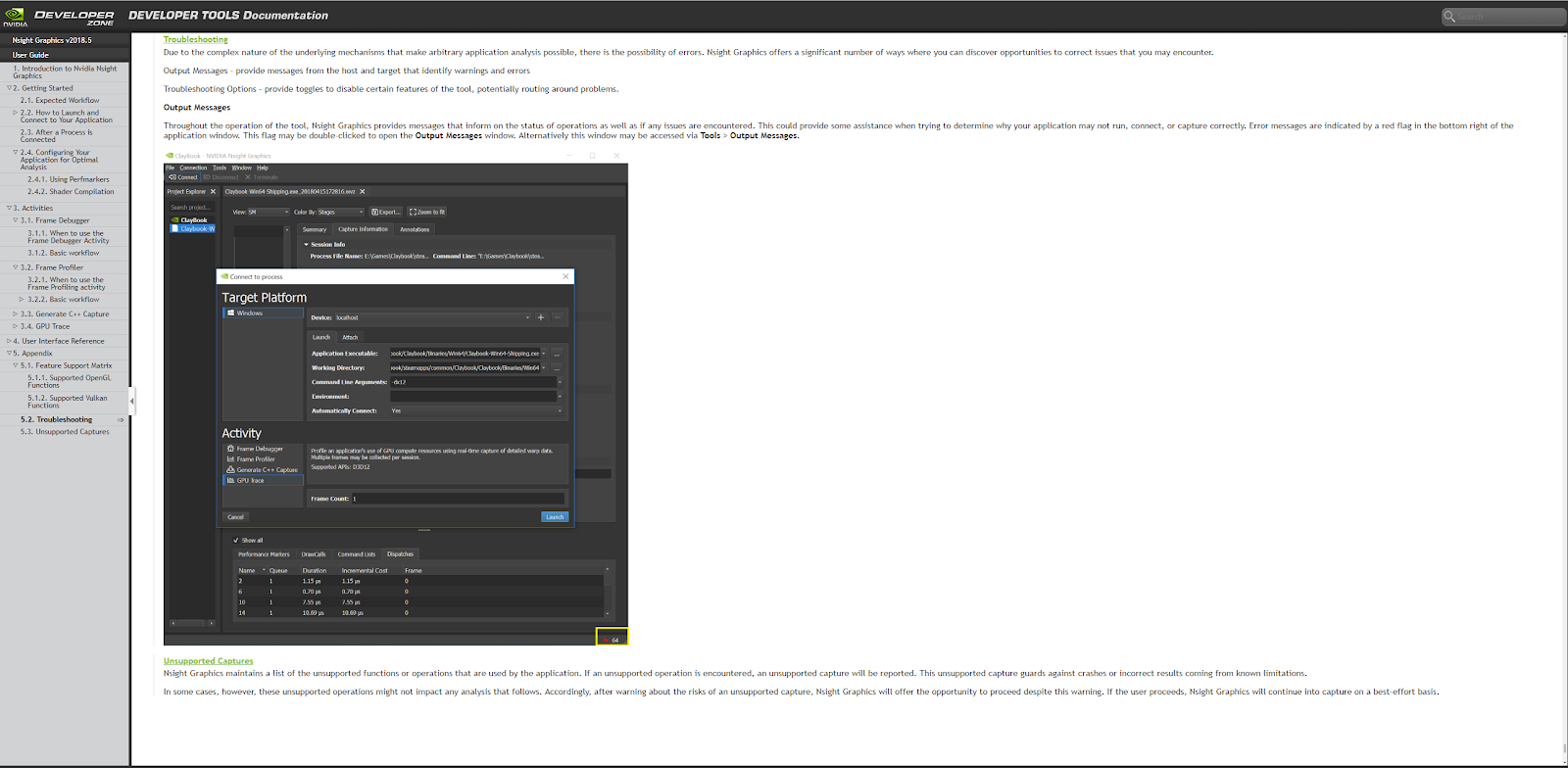Click the NVIDIA Developer Zone logo
The height and width of the screenshot is (768, 1568).
pos(59,16)
